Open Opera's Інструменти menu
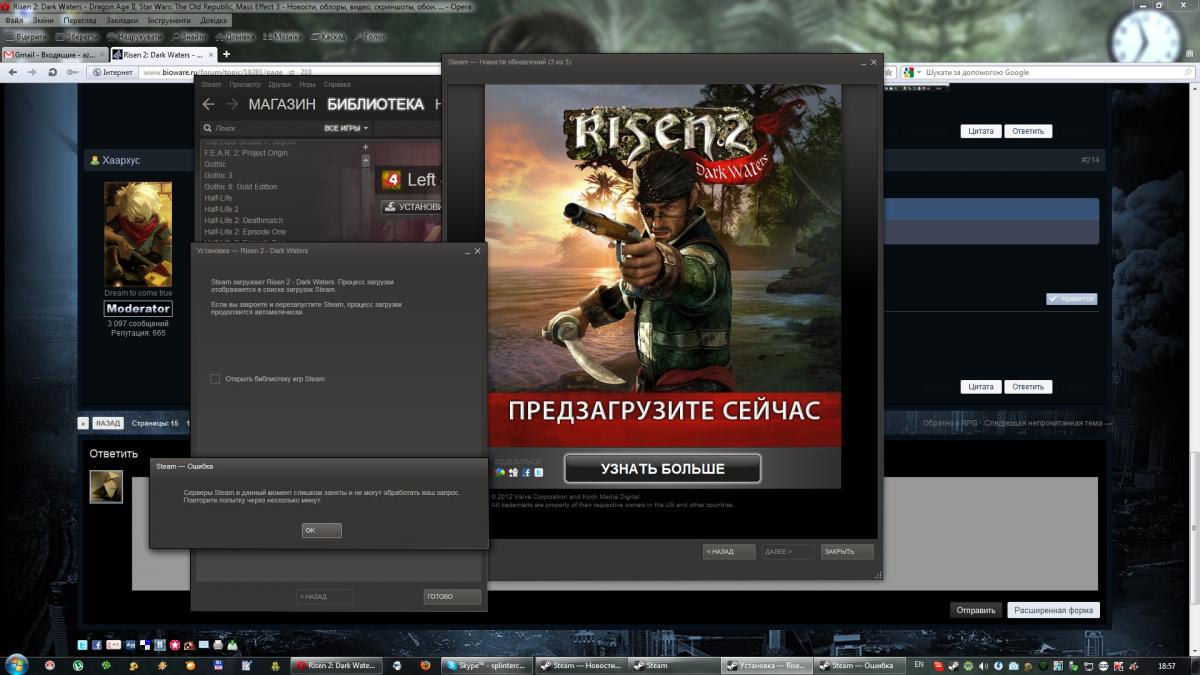1200x675 pixels. pyautogui.click(x=169, y=20)
